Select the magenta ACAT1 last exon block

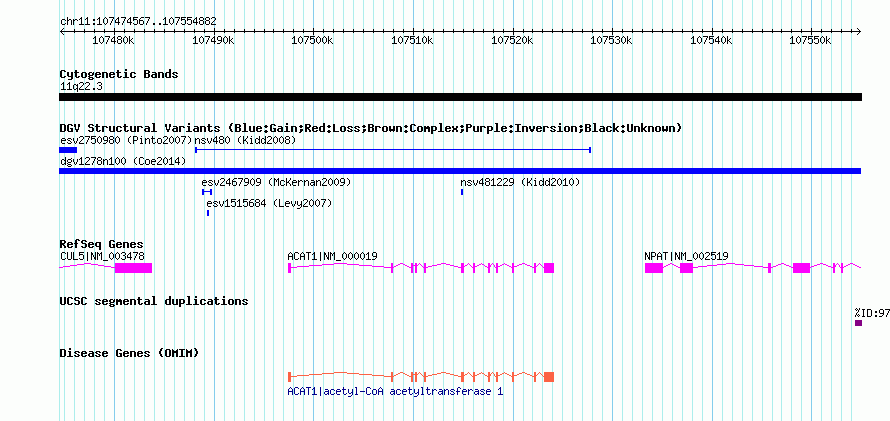point(549,268)
